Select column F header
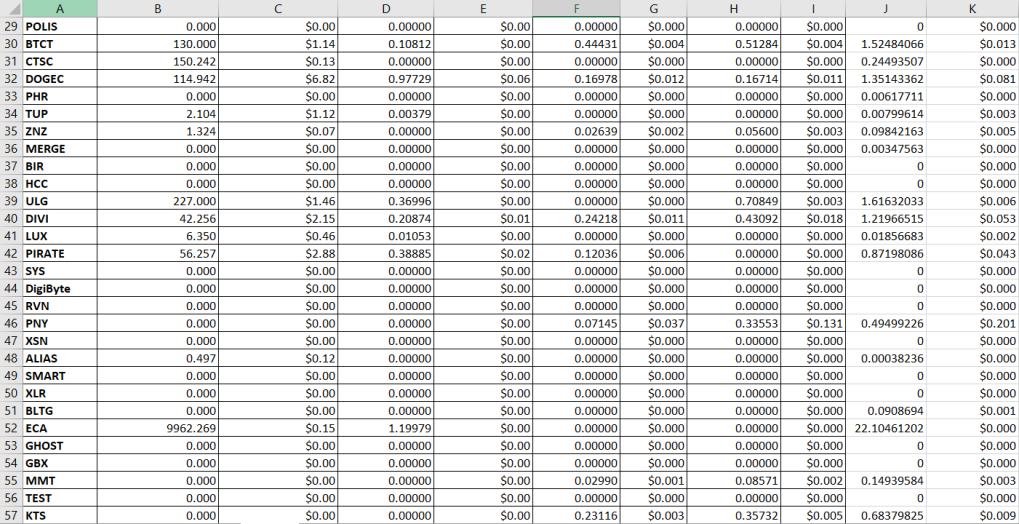The image size is (1019, 524). tap(576, 8)
